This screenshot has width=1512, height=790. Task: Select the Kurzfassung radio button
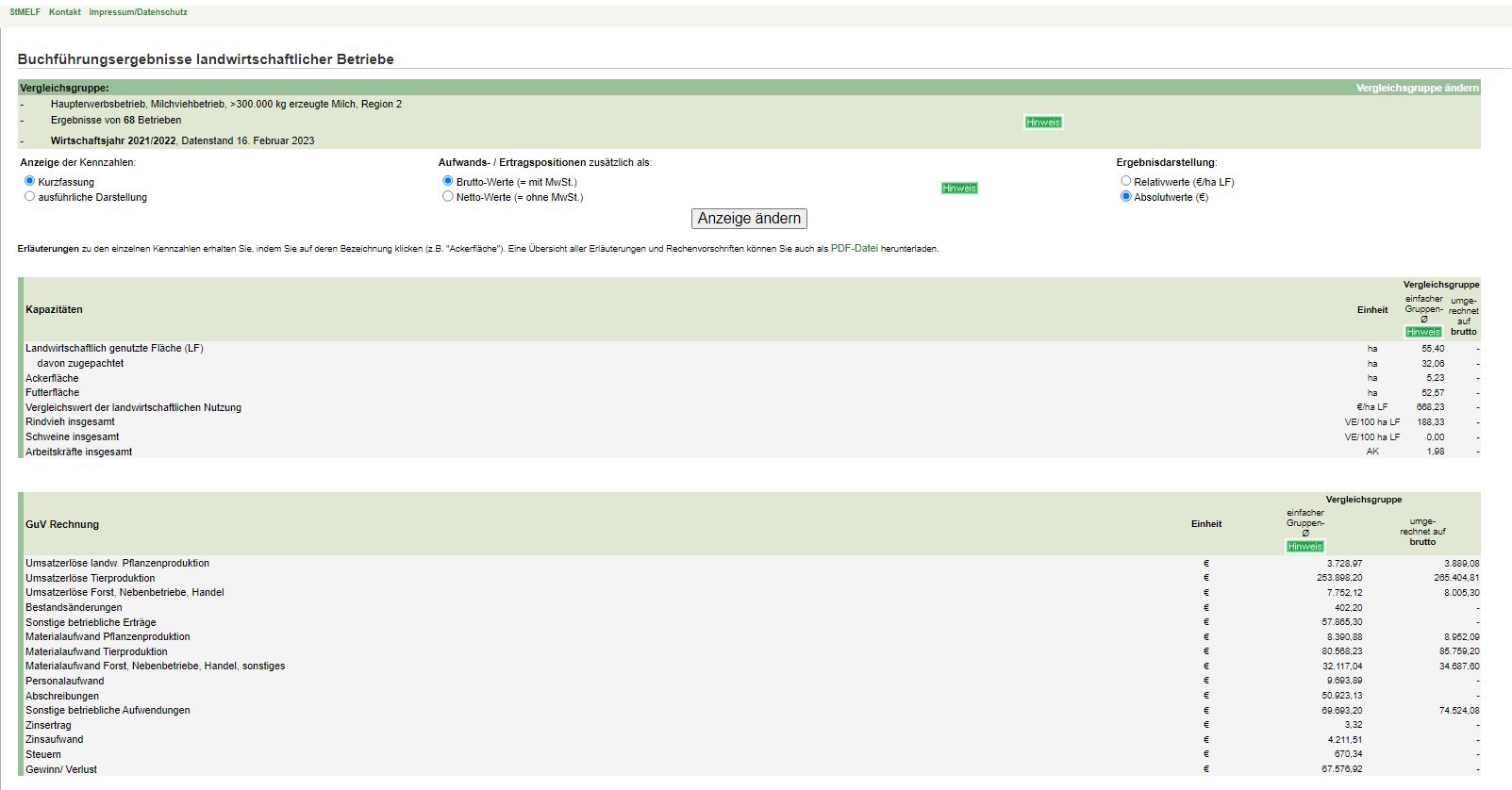pyautogui.click(x=29, y=181)
